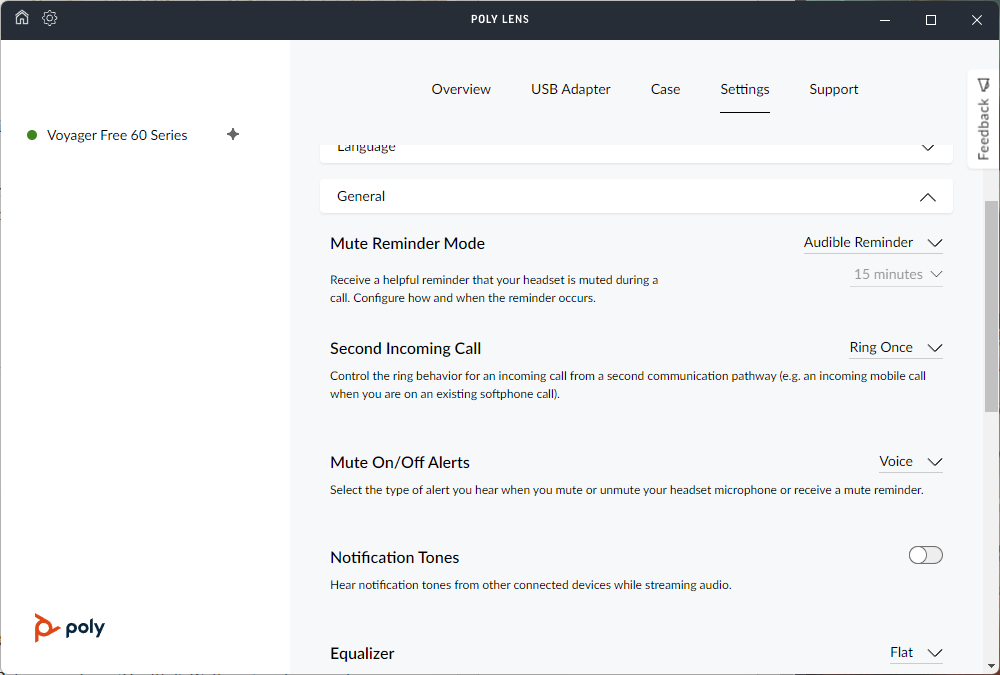The height and width of the screenshot is (675, 1000).
Task: Open the 15 minutes interval dropdown
Action: click(896, 274)
